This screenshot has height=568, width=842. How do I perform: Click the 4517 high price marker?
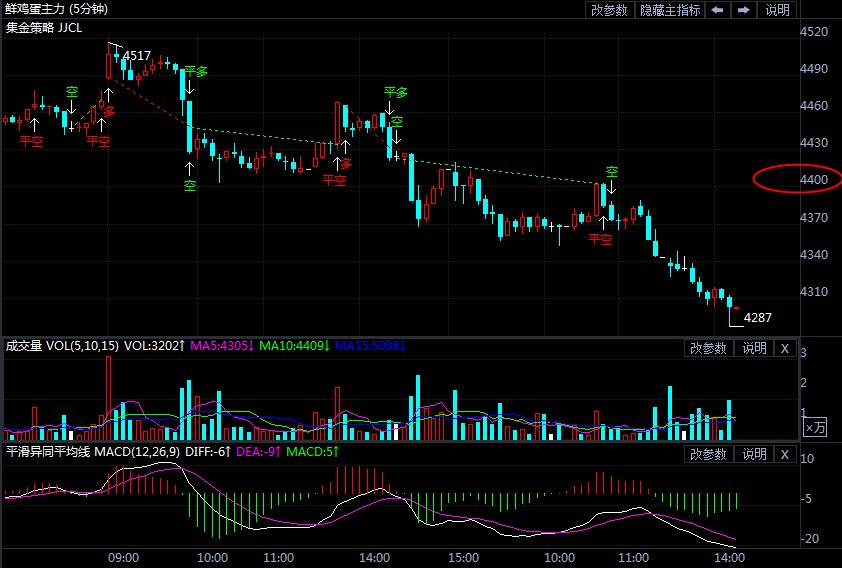click(x=137, y=56)
